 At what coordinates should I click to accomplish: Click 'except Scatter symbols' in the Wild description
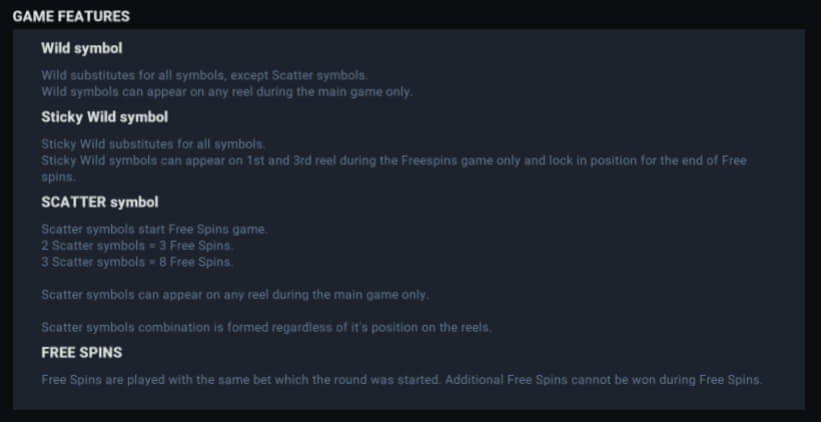point(299,75)
